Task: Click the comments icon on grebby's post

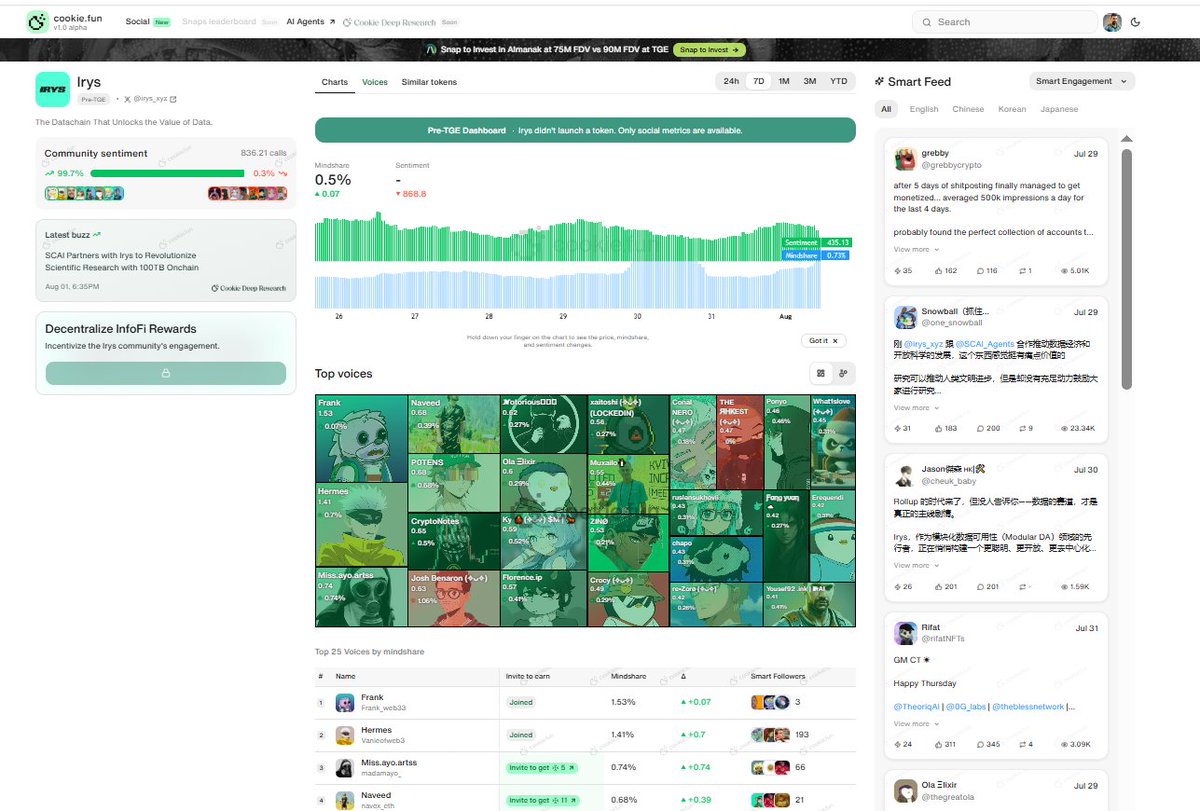Action: click(980, 271)
